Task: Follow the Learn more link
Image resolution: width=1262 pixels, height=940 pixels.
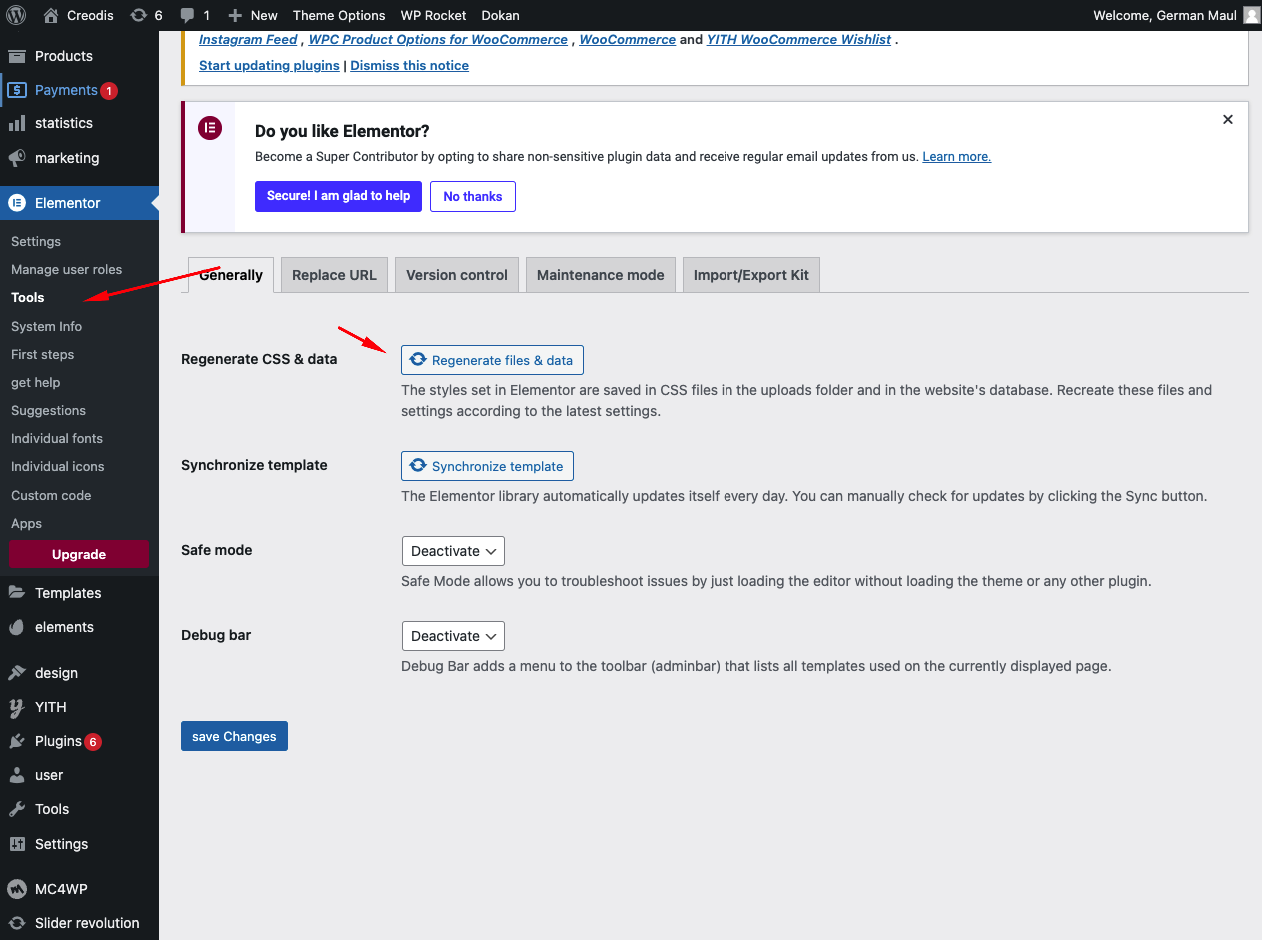Action: tap(957, 157)
